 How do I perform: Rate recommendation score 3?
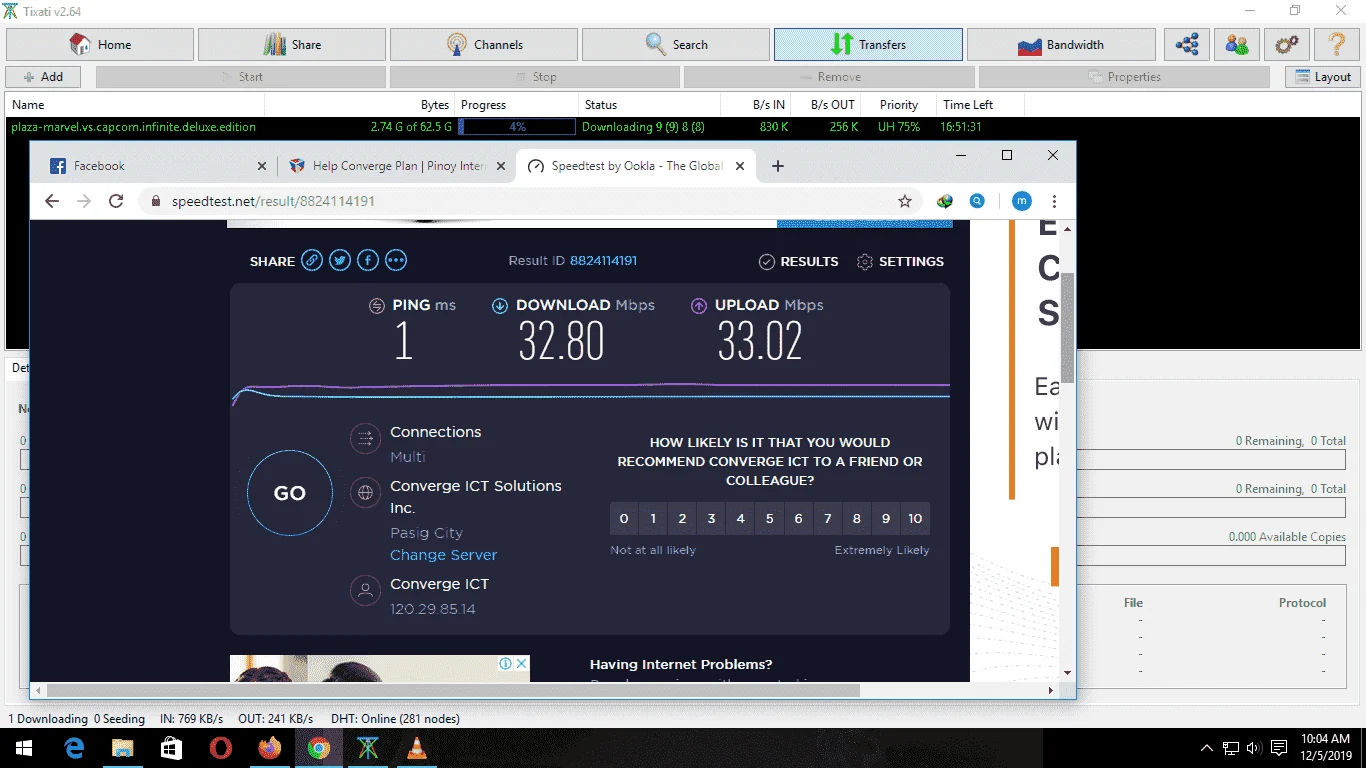point(711,518)
